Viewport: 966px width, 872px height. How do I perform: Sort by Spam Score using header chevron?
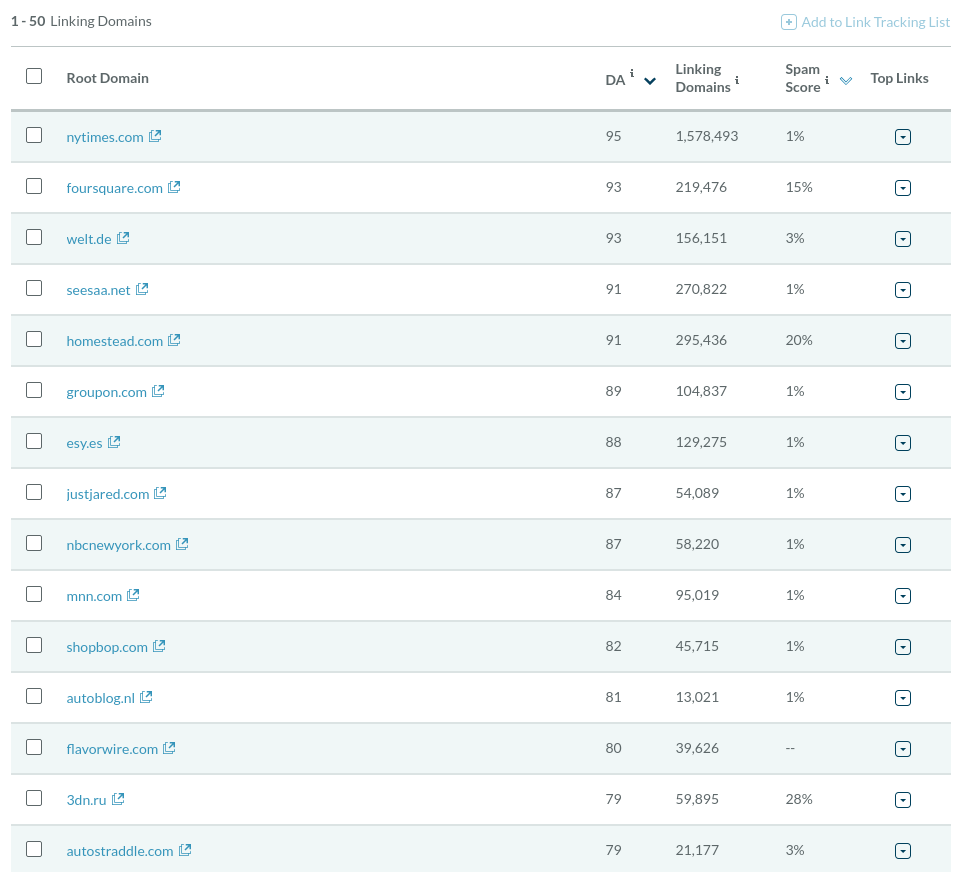tap(846, 81)
